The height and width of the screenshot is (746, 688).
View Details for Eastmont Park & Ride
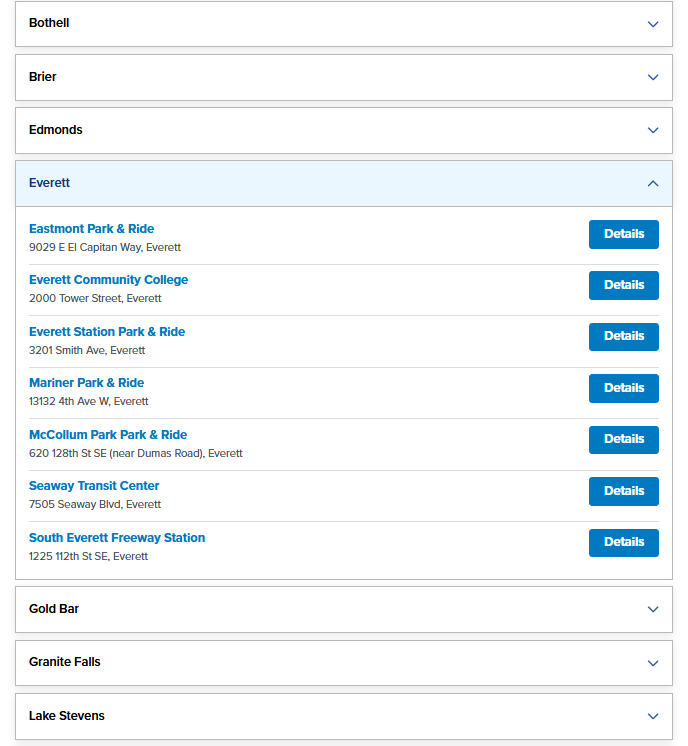(x=624, y=234)
